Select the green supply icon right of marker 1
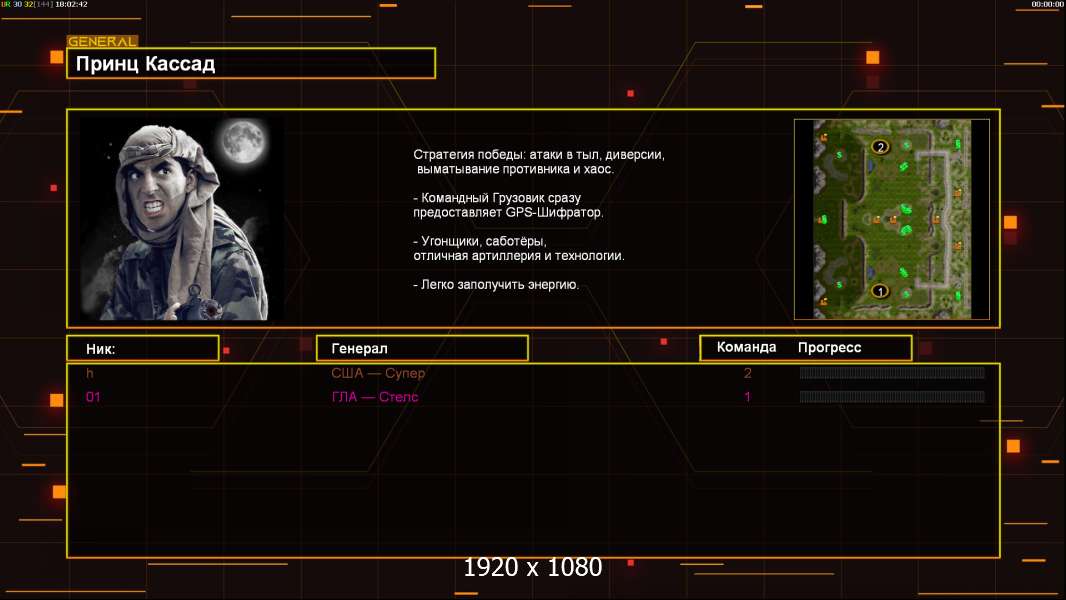Screen dimensions: 1066x600 pyautogui.click(x=906, y=294)
